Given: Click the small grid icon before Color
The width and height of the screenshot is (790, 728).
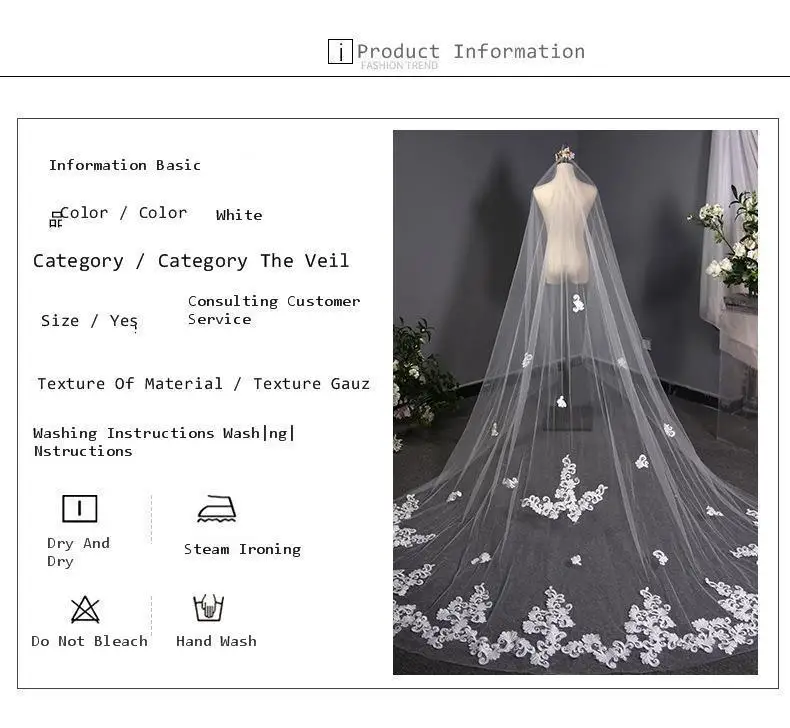Looking at the screenshot, I should [x=55, y=220].
